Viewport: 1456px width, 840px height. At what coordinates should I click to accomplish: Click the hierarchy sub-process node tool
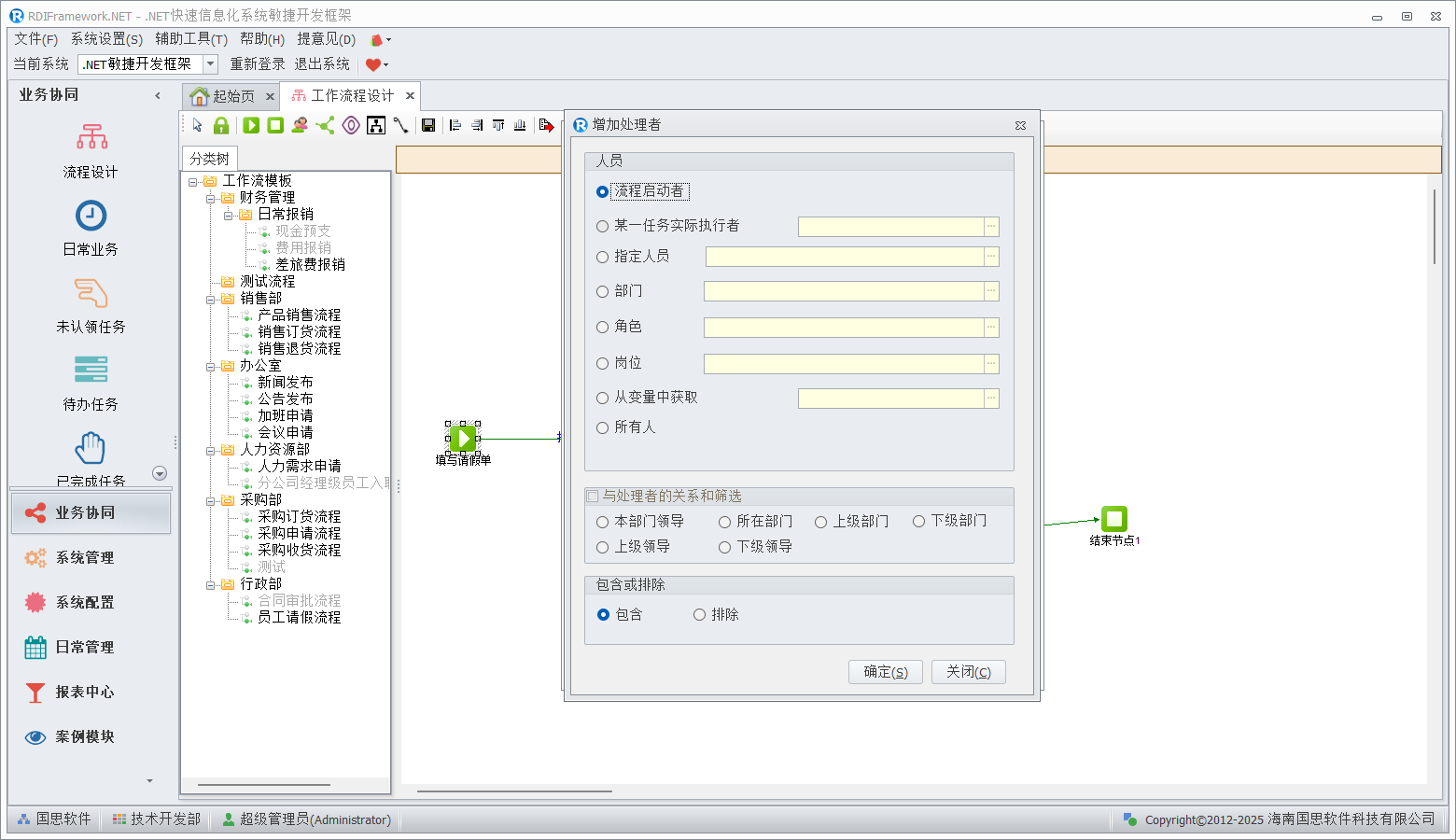tap(376, 125)
